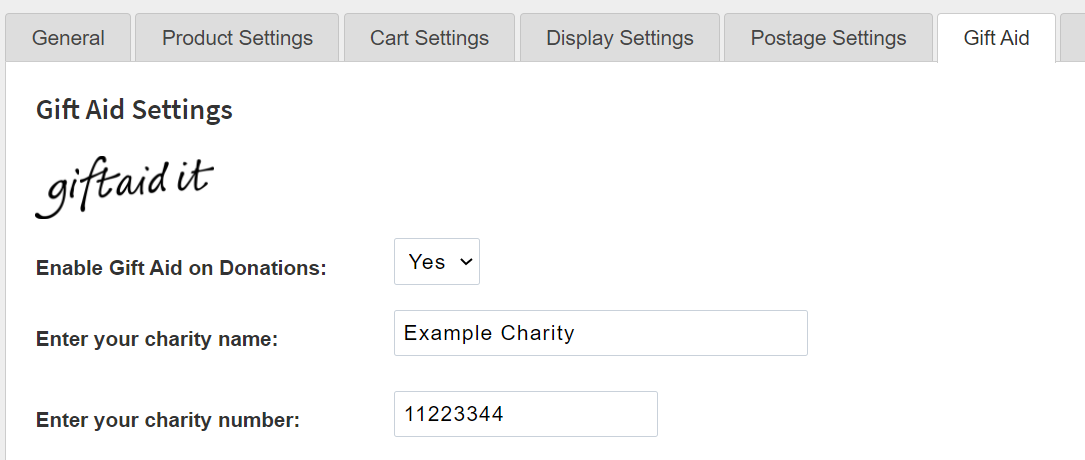Focus the charity name input field
Image resolution: width=1085 pixels, height=460 pixels.
coord(600,333)
